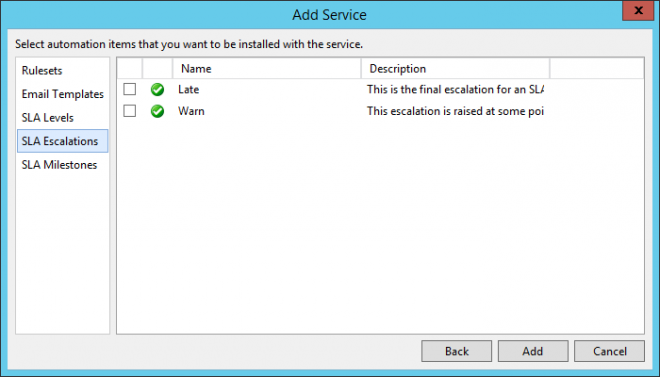Click the Late escalation description text
Viewport: 660px width, 377px height.
pyautogui.click(x=455, y=89)
